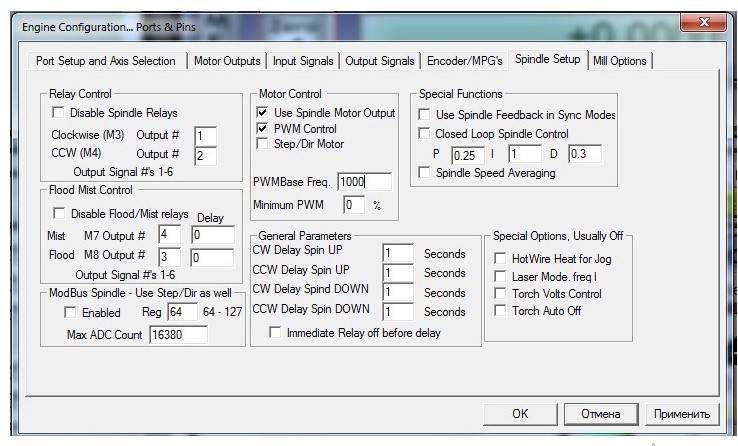Click CW Delay Spin UP field
This screenshot has height=446, width=738.
pyautogui.click(x=398, y=253)
